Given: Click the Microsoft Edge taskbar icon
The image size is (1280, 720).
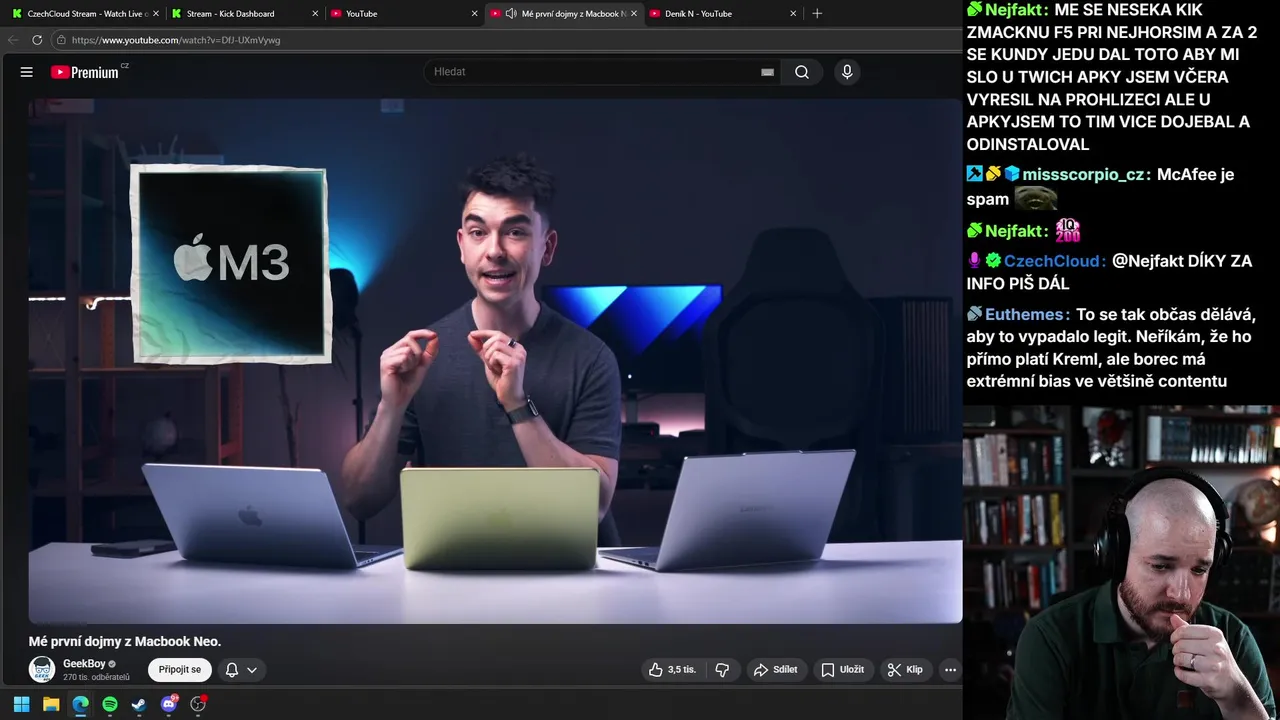Looking at the screenshot, I should (80, 704).
